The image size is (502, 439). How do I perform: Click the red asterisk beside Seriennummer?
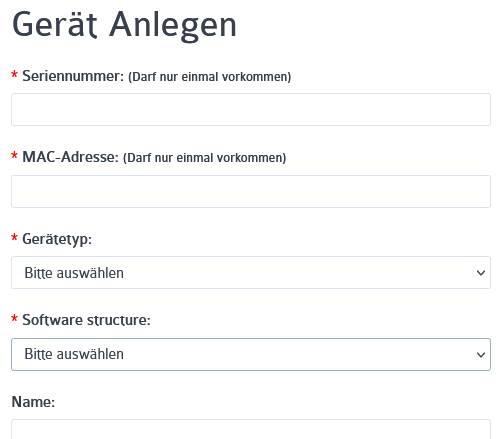(14, 74)
